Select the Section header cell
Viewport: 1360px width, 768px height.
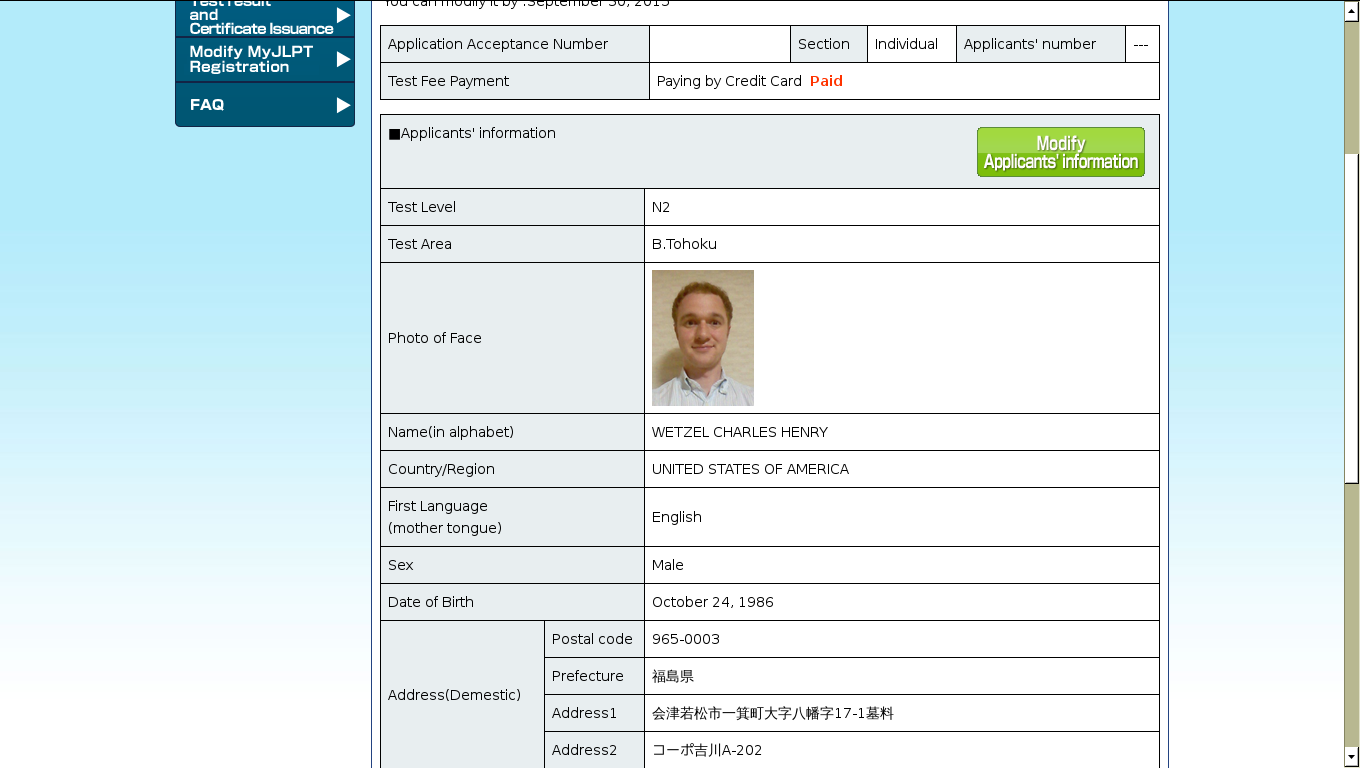828,43
